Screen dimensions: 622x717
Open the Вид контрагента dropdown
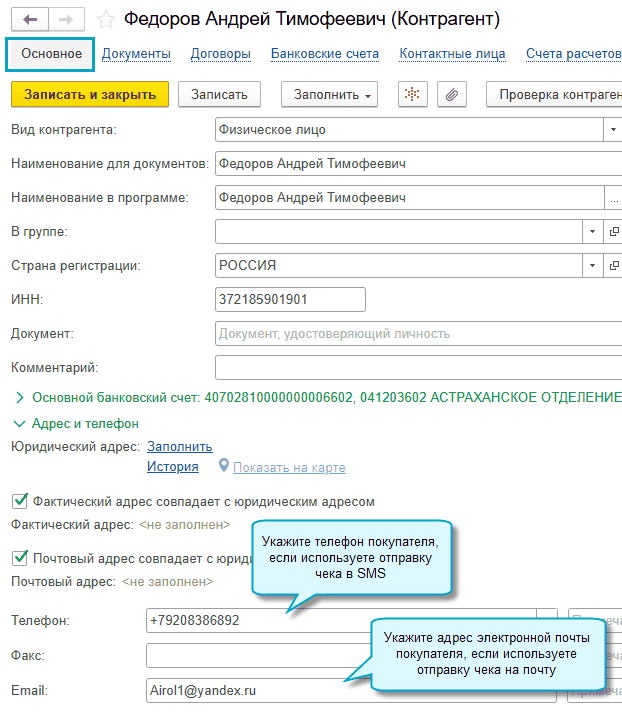(611, 130)
